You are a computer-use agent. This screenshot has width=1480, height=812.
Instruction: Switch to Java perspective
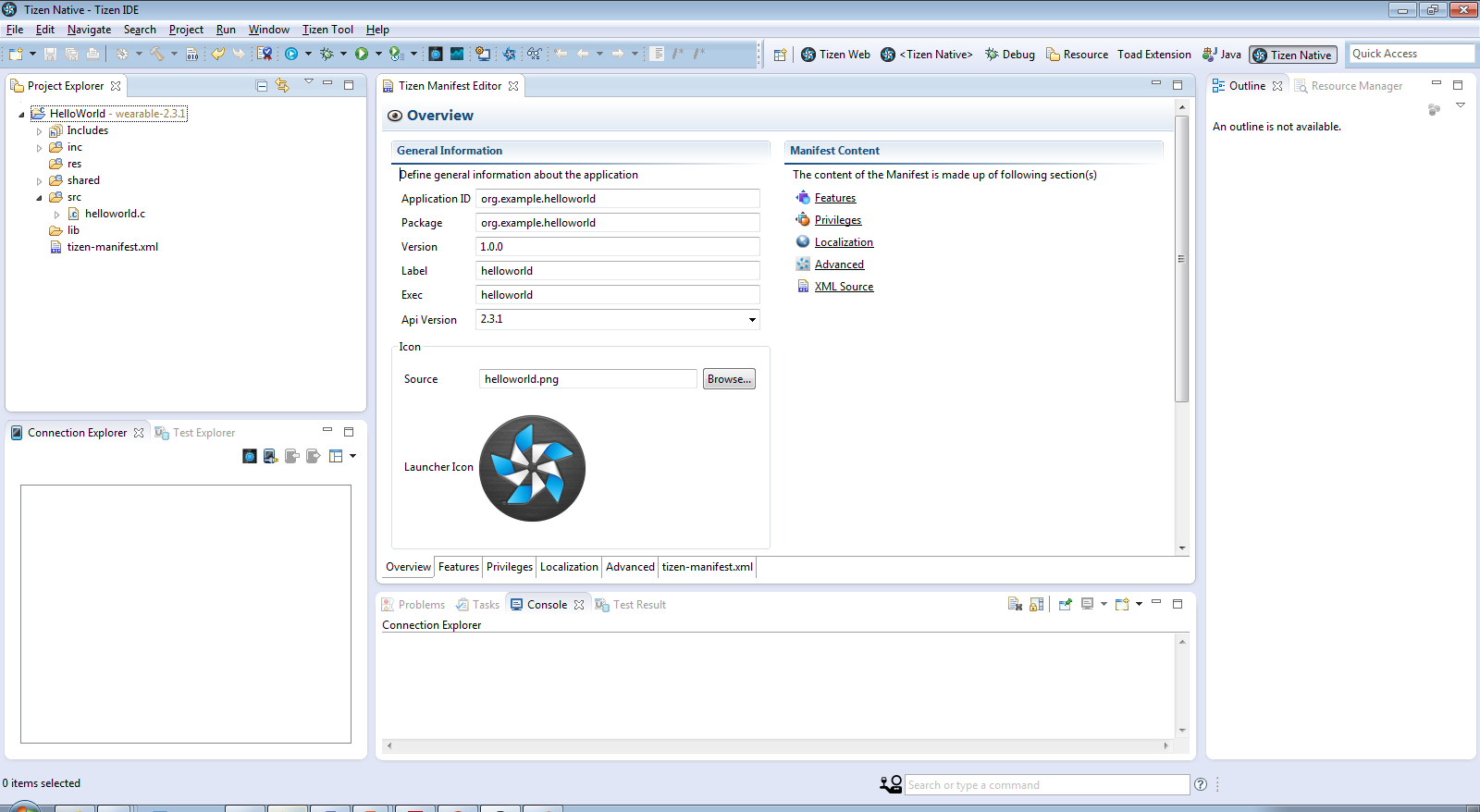[x=1221, y=55]
